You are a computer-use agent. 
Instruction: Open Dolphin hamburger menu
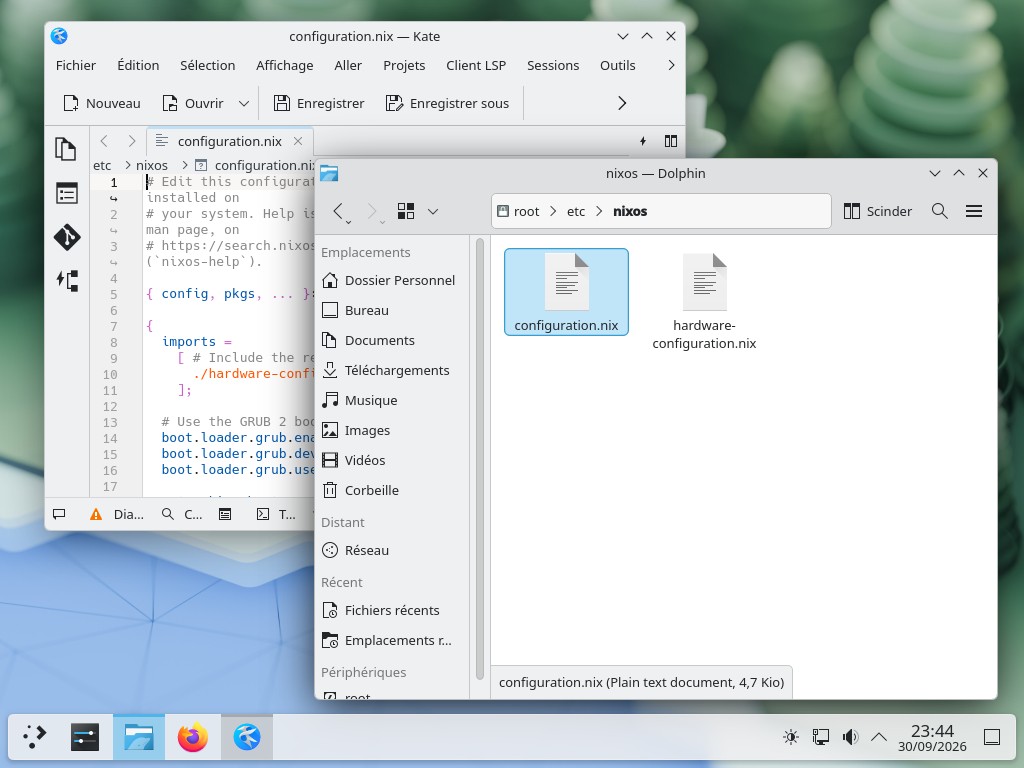click(x=974, y=211)
